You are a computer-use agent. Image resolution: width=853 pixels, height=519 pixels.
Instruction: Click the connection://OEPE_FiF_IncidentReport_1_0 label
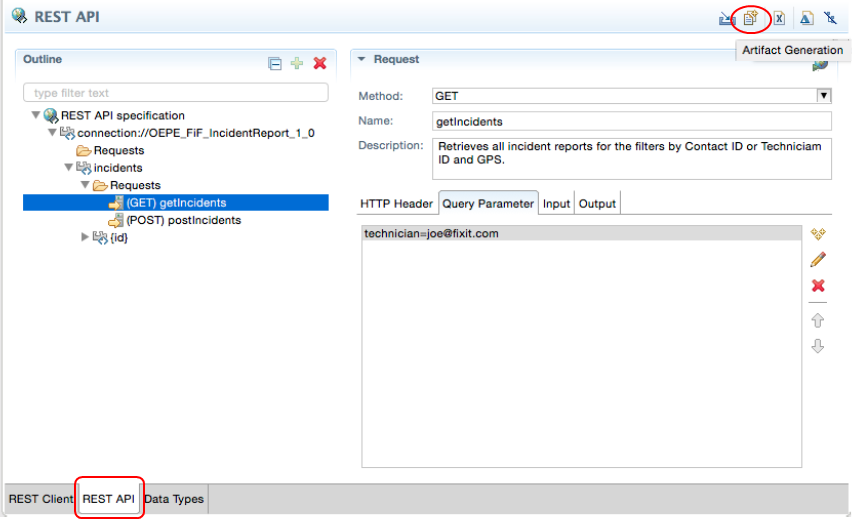point(196,133)
